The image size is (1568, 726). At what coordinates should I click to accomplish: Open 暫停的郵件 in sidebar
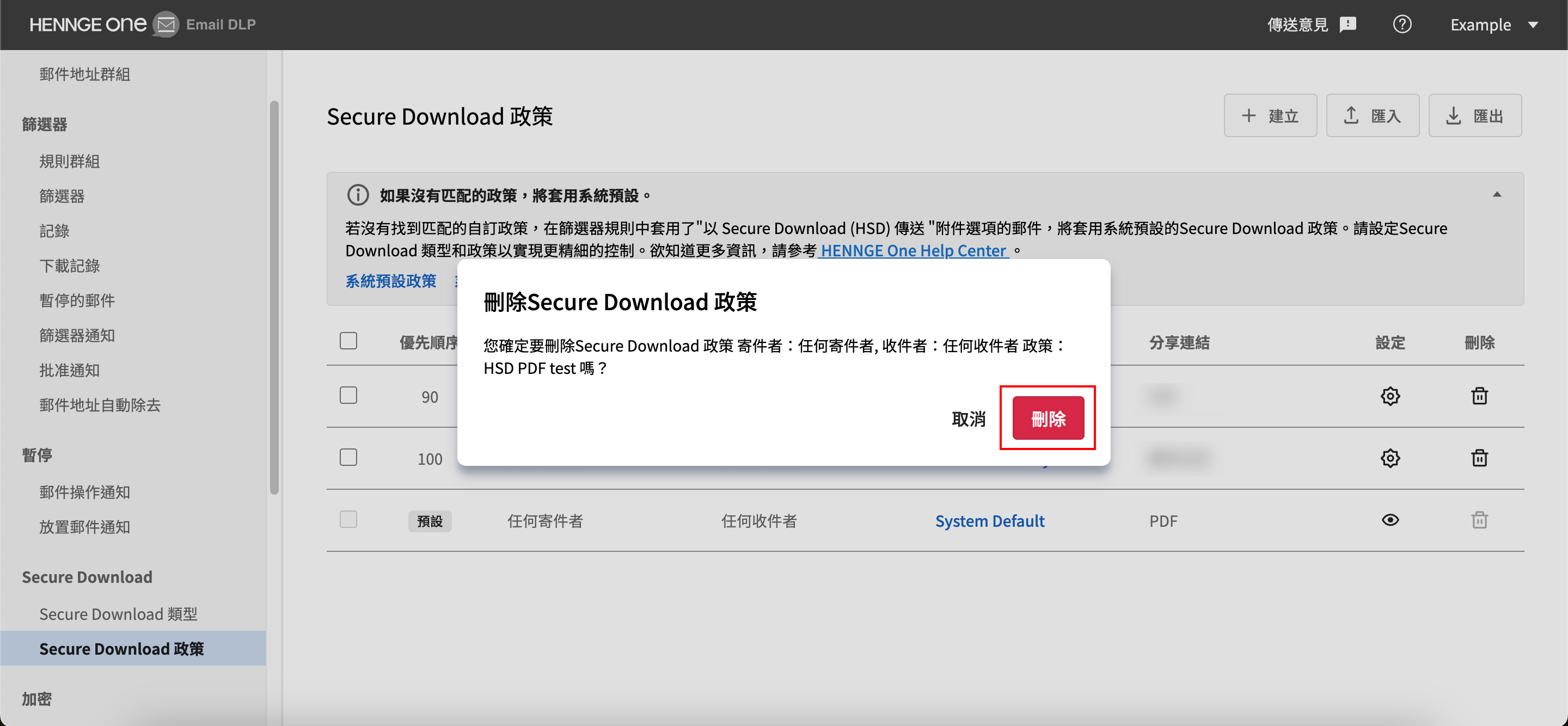click(x=77, y=300)
